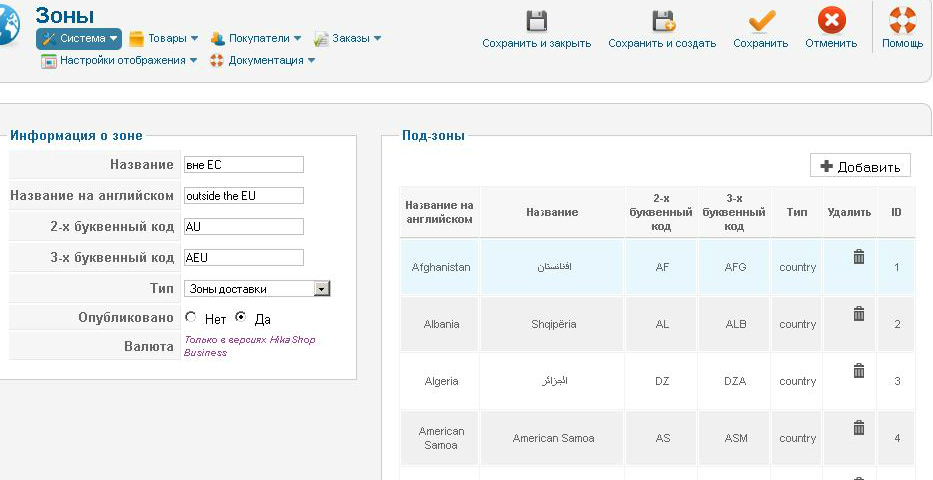Click the Заказы notepad icon
Screen dimensions: 933x480
coord(321,39)
